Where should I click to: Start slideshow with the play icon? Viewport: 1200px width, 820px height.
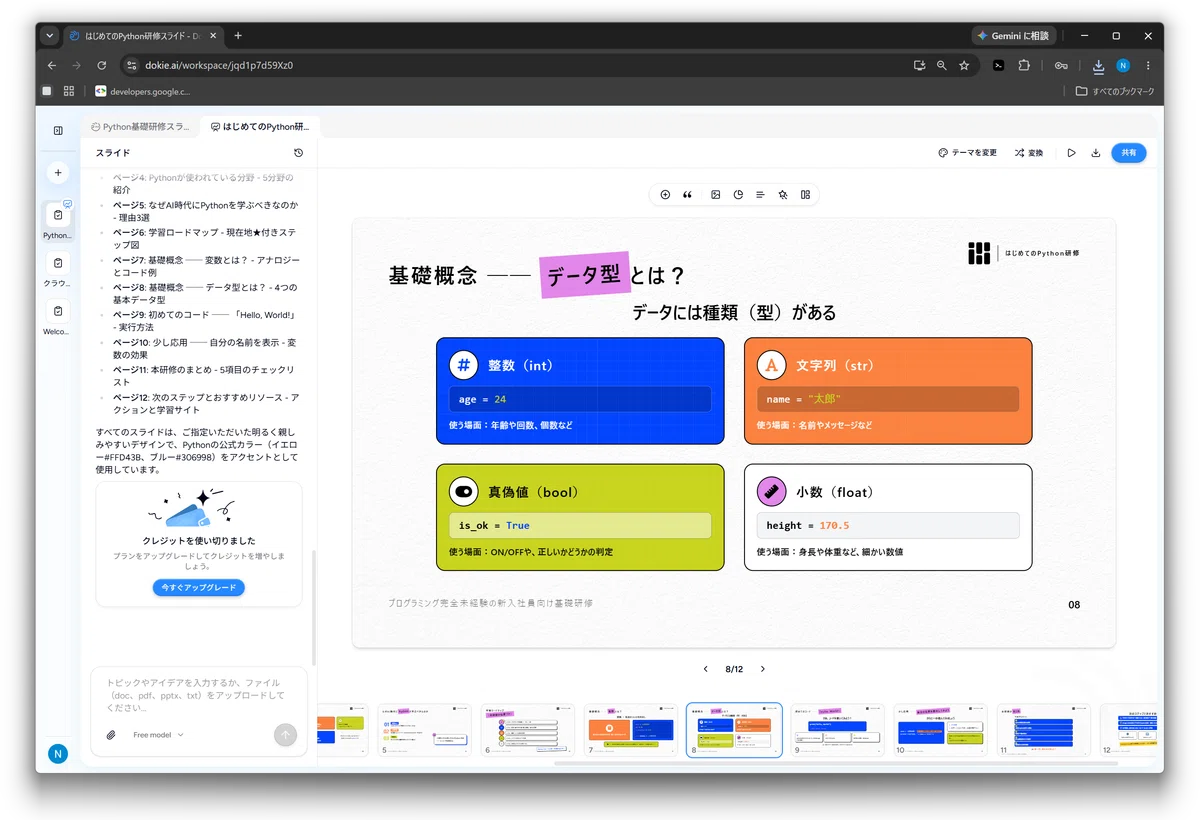[x=1071, y=153]
